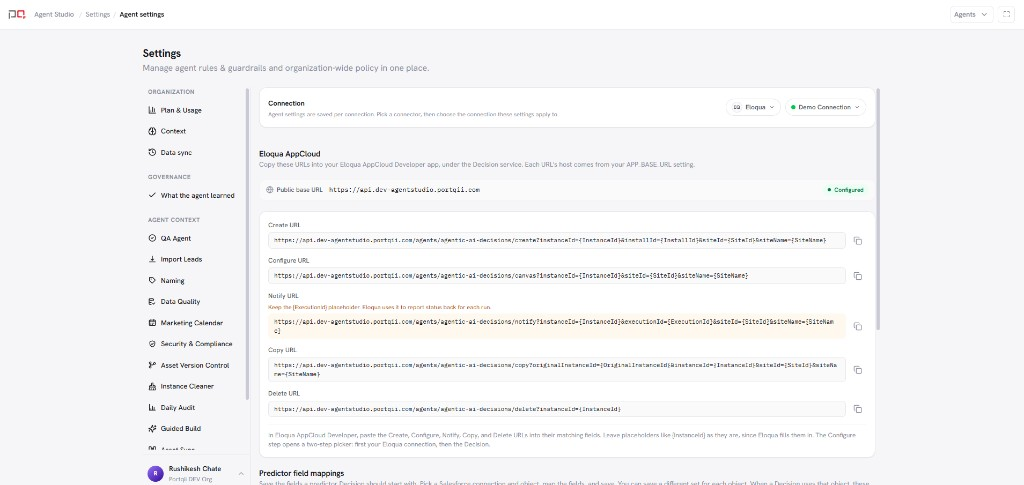
Task: Open the Demo Connection dropdown
Action: pos(825,107)
